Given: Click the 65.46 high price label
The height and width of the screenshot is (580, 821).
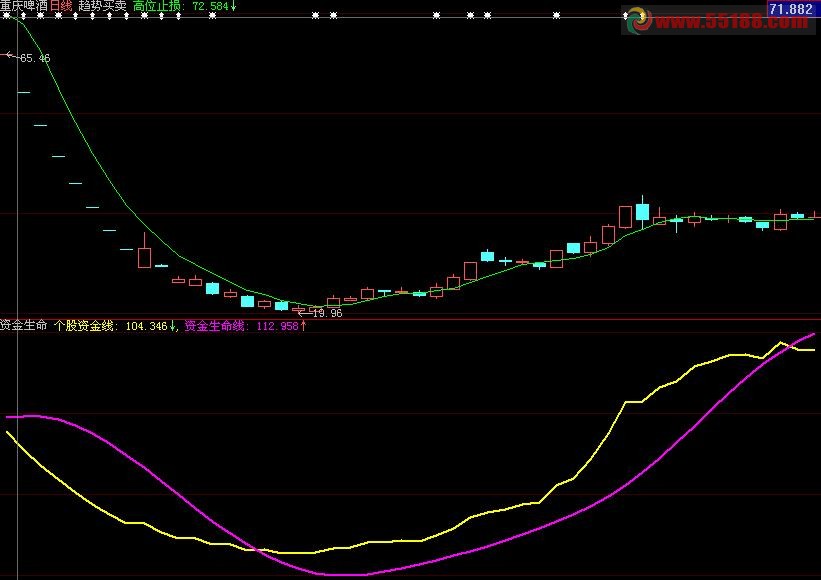Looking at the screenshot, I should pyautogui.click(x=35, y=58).
